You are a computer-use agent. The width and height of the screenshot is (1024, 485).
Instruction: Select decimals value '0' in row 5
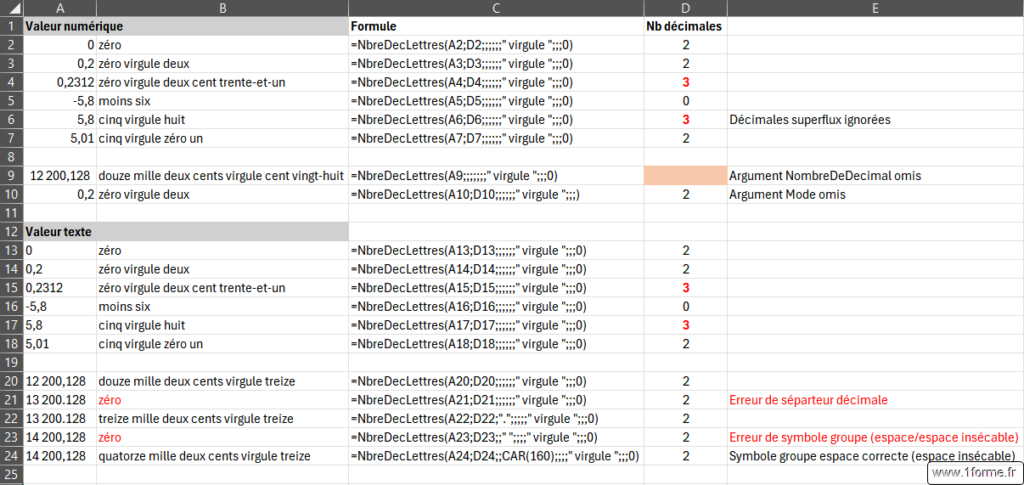pos(686,101)
